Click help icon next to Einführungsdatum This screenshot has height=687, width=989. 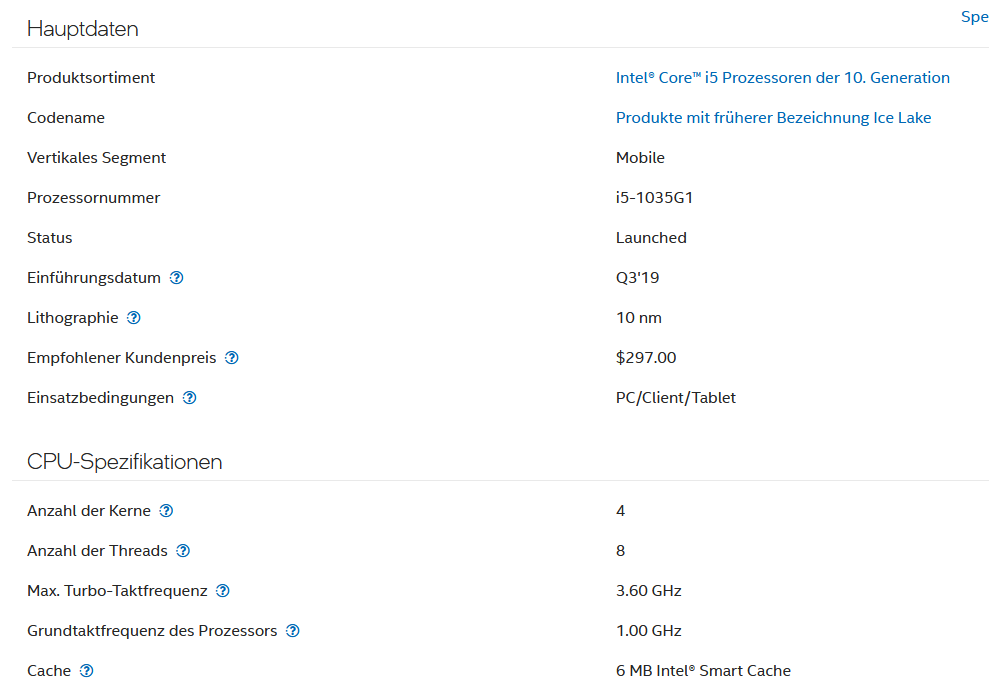tap(177, 278)
